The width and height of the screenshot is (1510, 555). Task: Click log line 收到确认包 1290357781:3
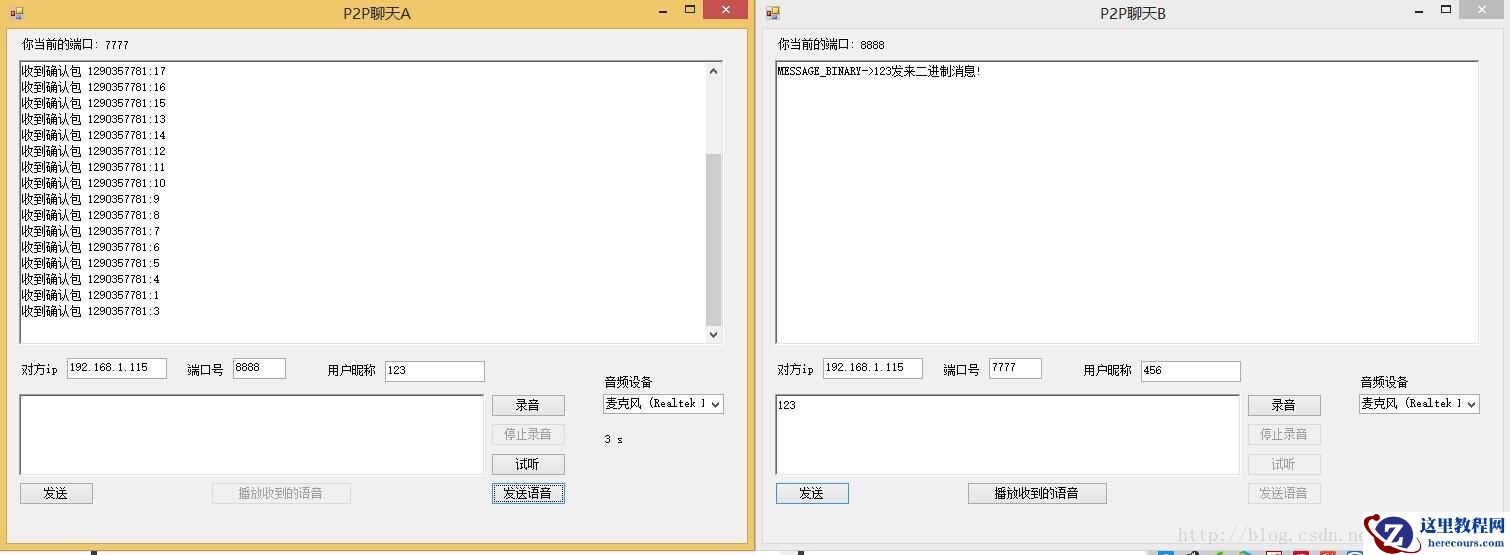pos(90,312)
